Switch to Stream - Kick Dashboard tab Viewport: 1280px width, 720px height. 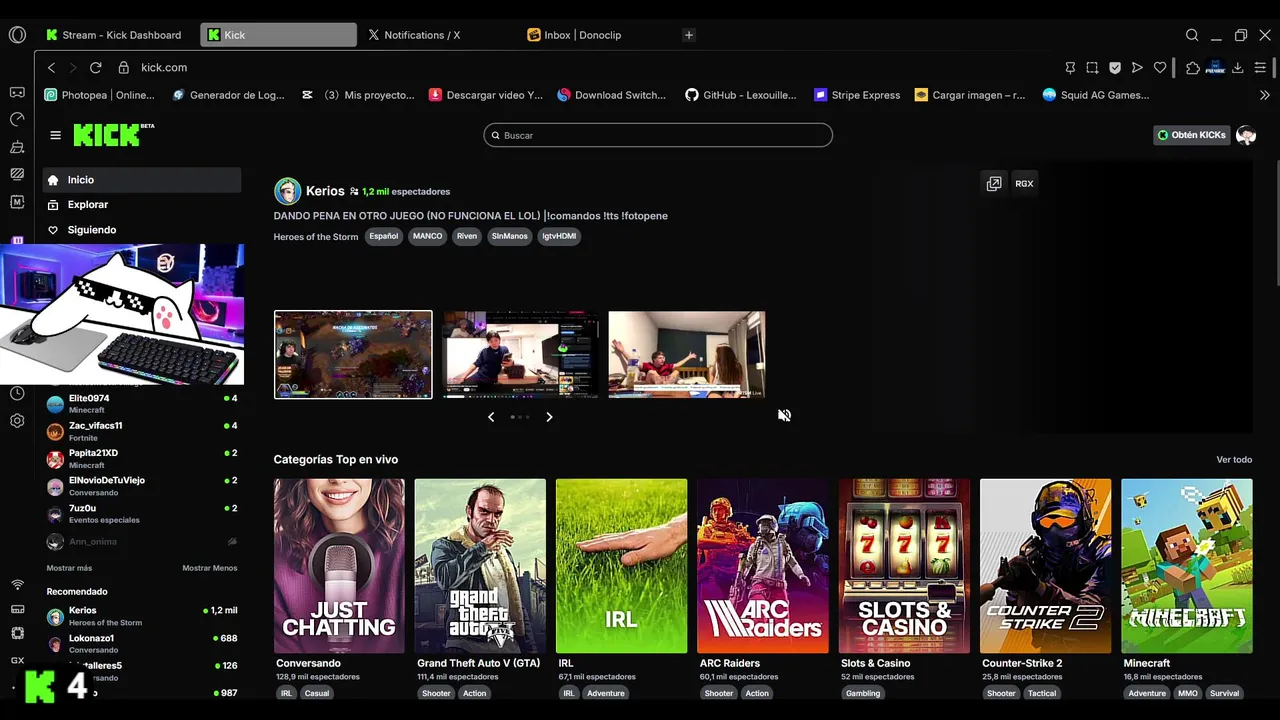click(x=113, y=35)
